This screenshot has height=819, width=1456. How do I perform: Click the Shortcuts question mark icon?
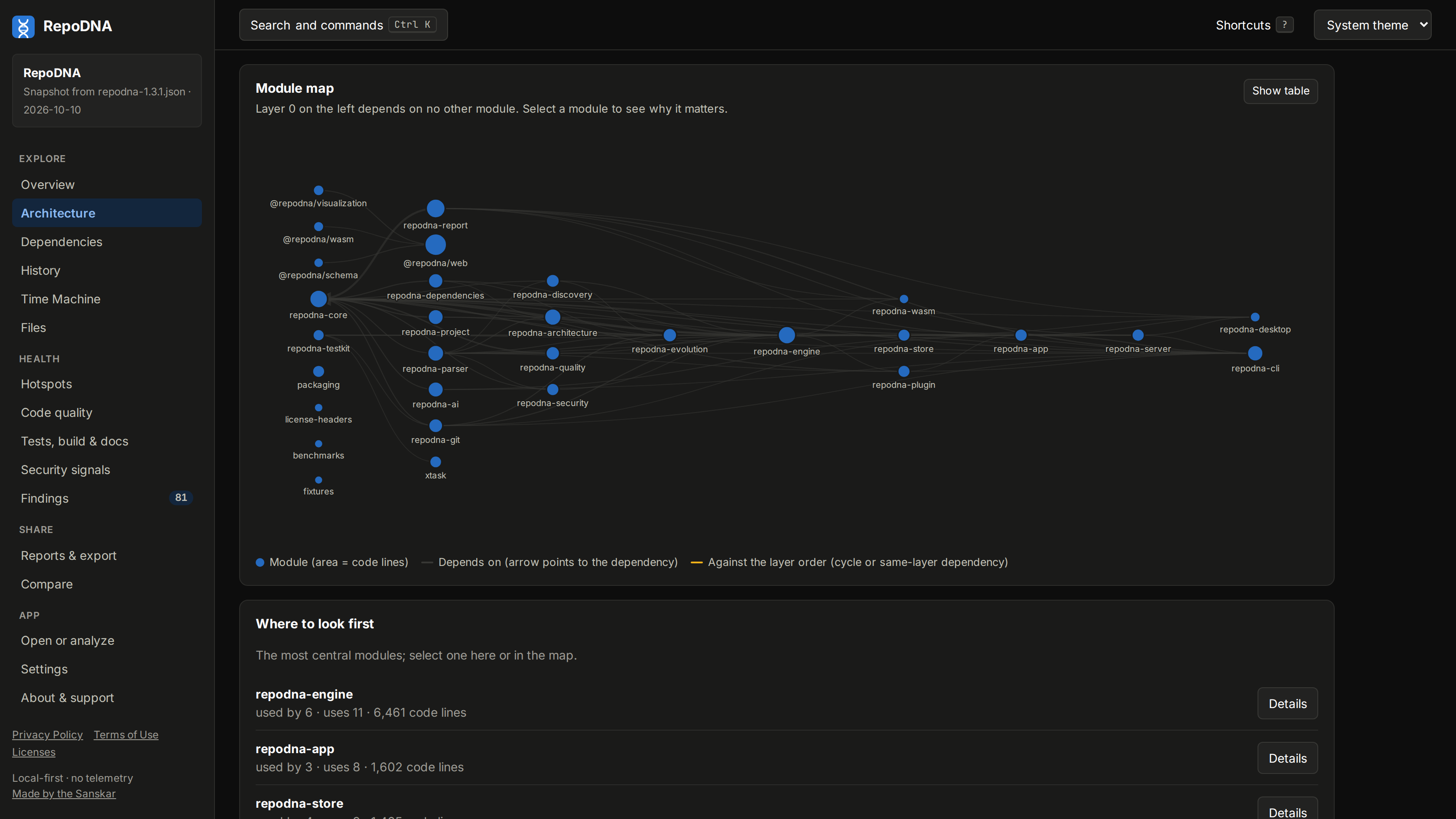[1284, 25]
